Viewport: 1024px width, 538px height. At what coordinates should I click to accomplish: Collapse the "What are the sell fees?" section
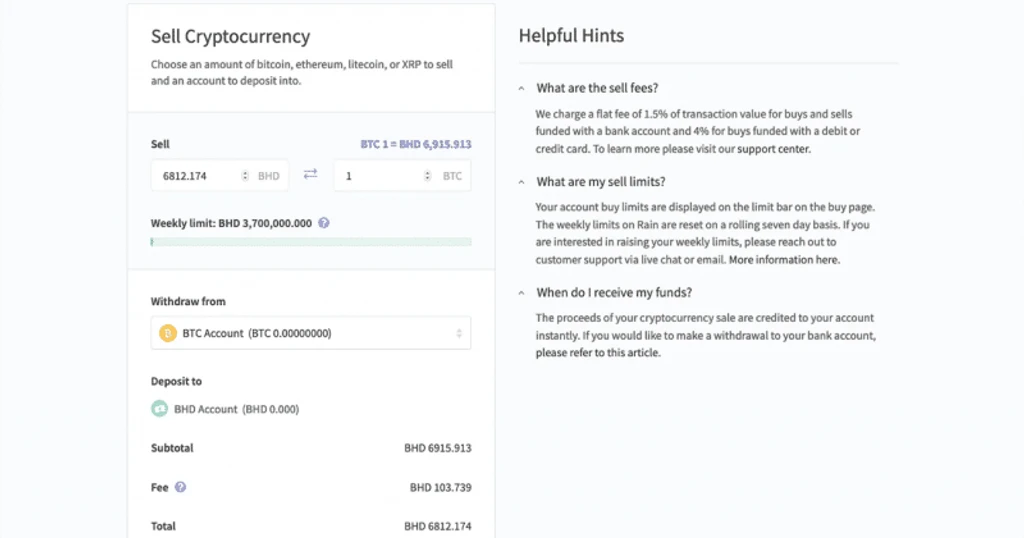pos(521,88)
